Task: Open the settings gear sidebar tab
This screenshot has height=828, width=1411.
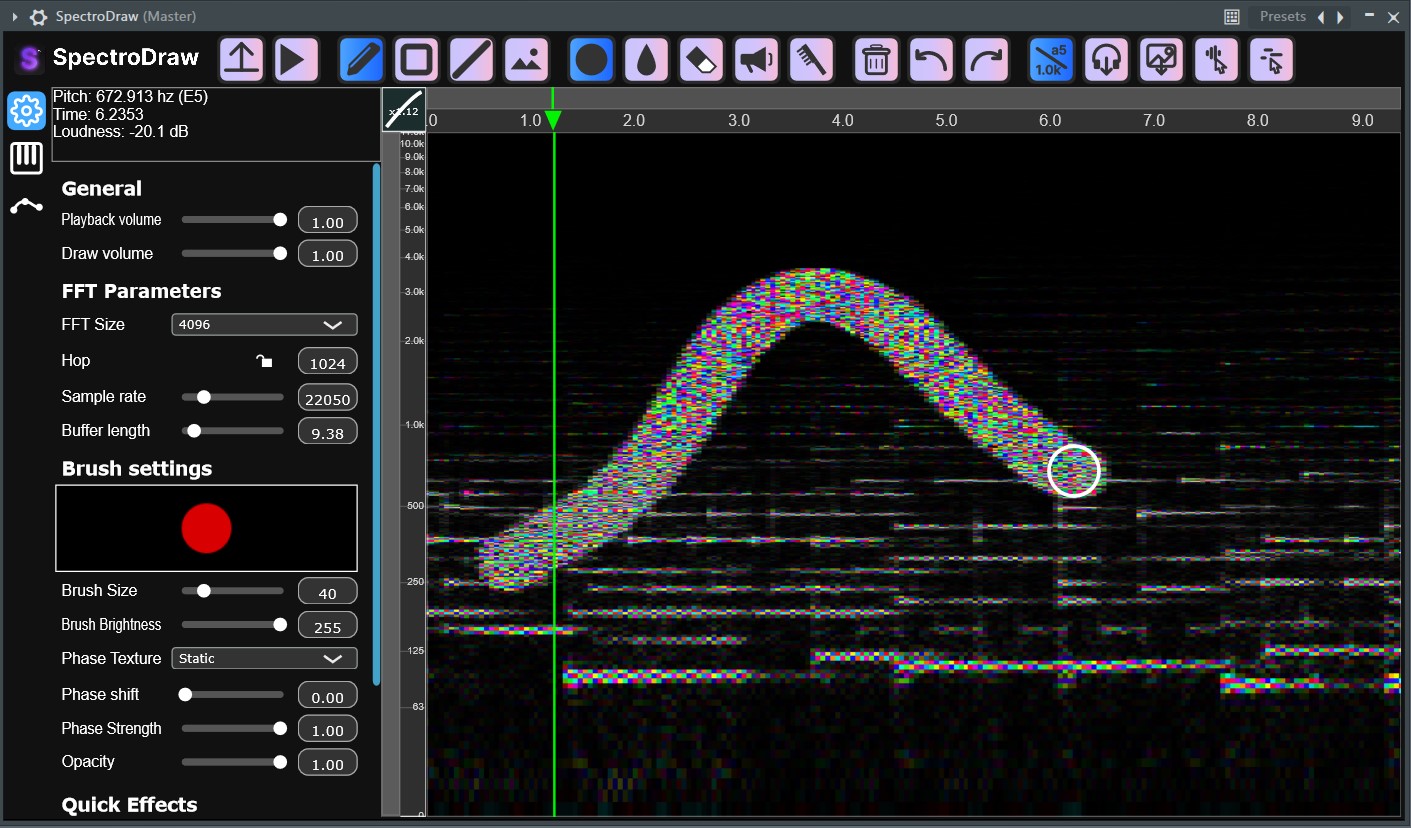Action: pyautogui.click(x=27, y=110)
